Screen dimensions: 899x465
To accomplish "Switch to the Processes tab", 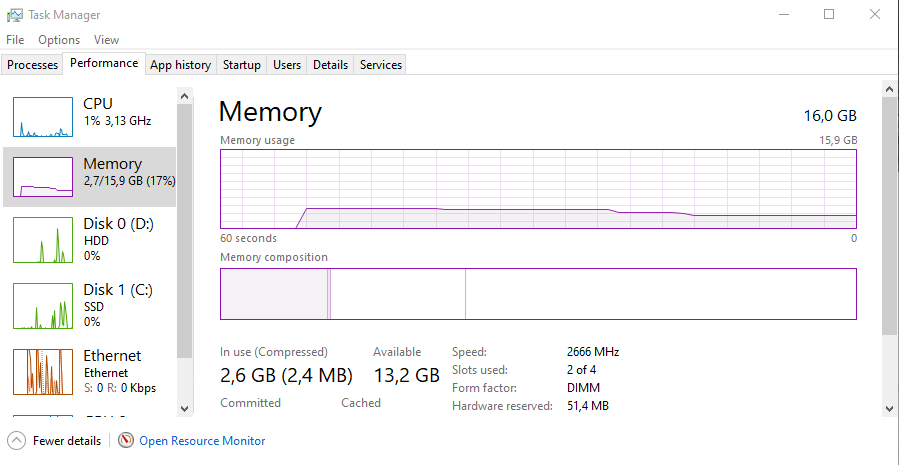I will 33,65.
